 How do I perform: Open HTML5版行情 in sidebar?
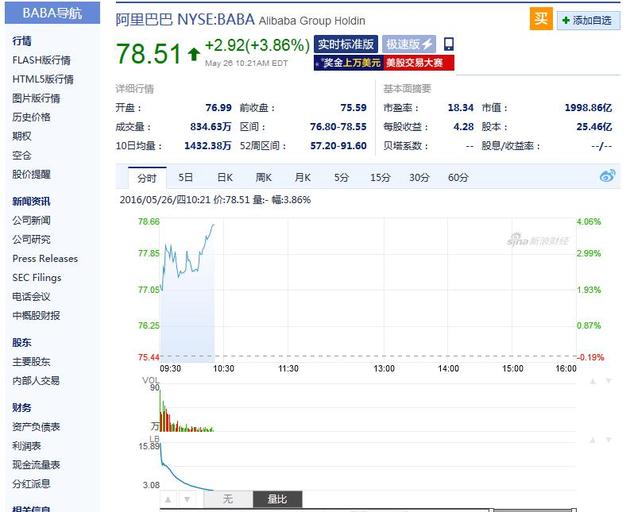[x=43, y=79]
